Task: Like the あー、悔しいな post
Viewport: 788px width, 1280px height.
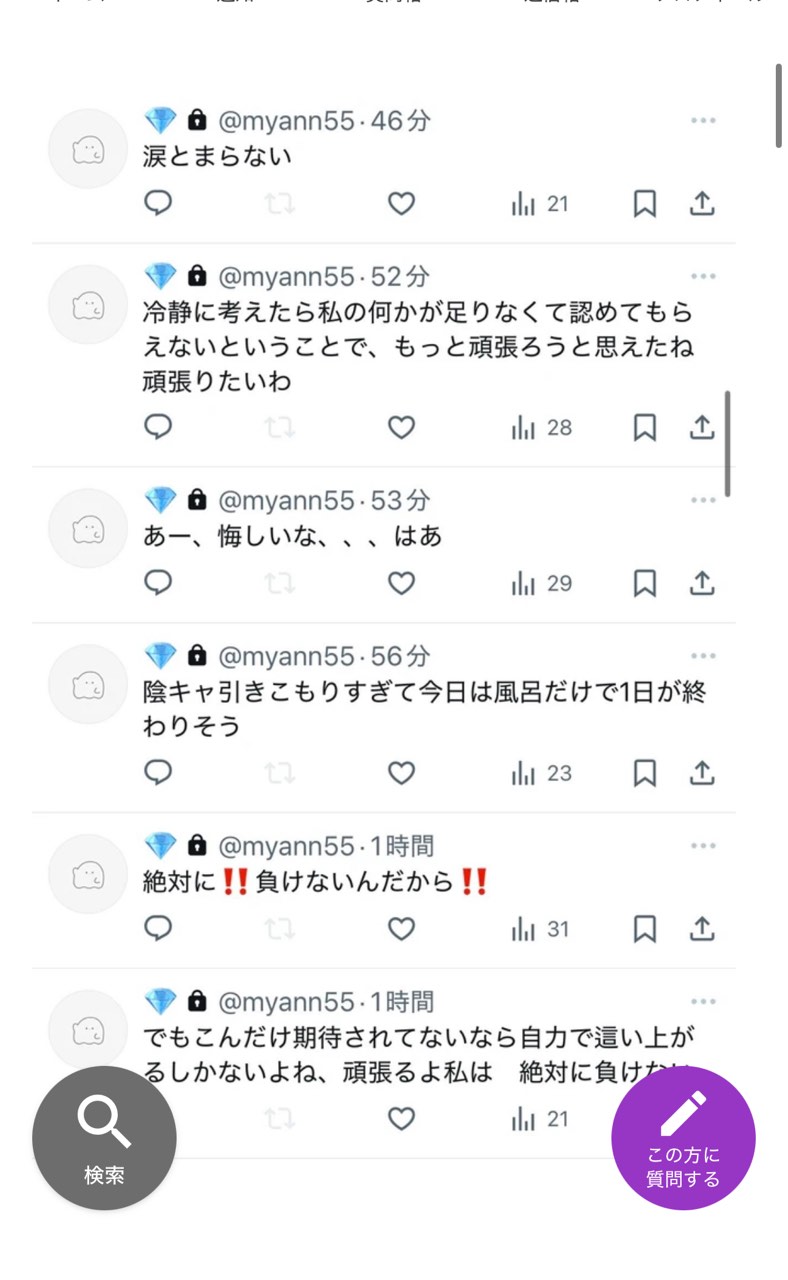Action: [401, 583]
